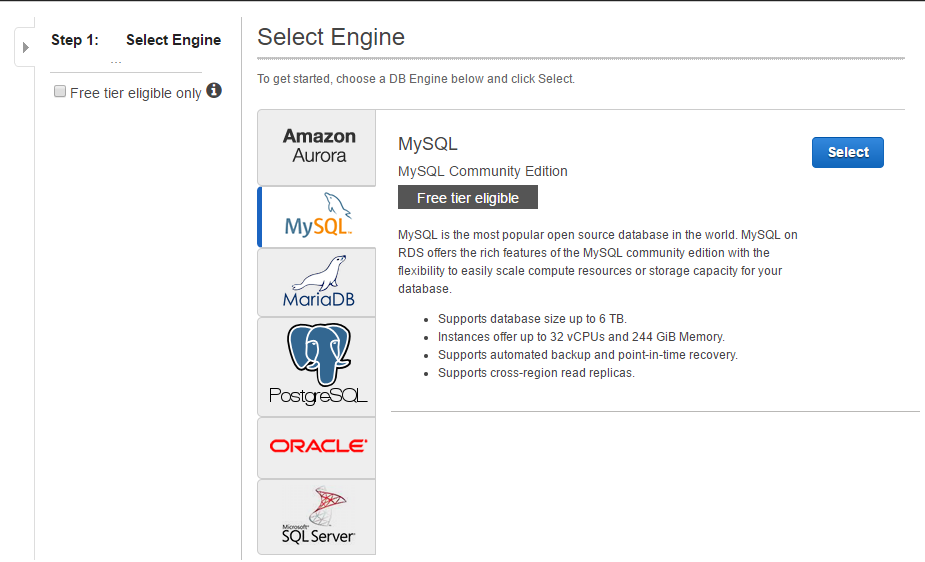The height and width of the screenshot is (562, 925).
Task: Select the MySQL engine tab
Action: click(317, 217)
